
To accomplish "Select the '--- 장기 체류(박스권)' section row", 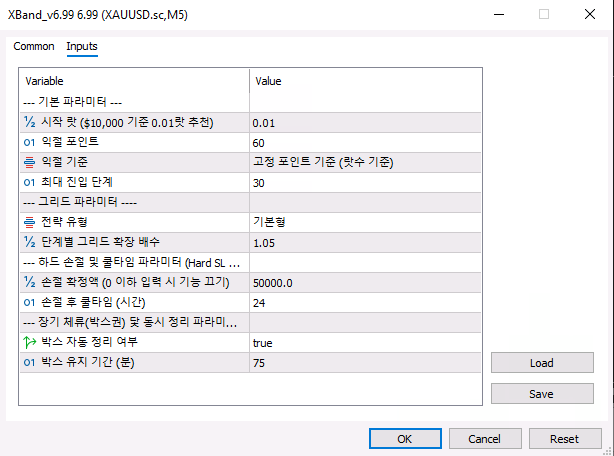I will pyautogui.click(x=251, y=323).
